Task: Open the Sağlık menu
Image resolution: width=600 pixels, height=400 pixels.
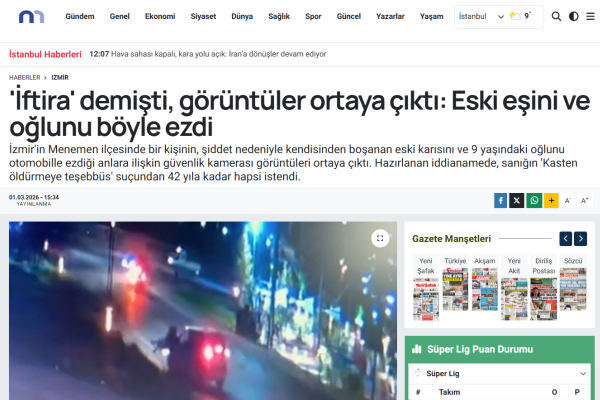Action: (x=279, y=16)
